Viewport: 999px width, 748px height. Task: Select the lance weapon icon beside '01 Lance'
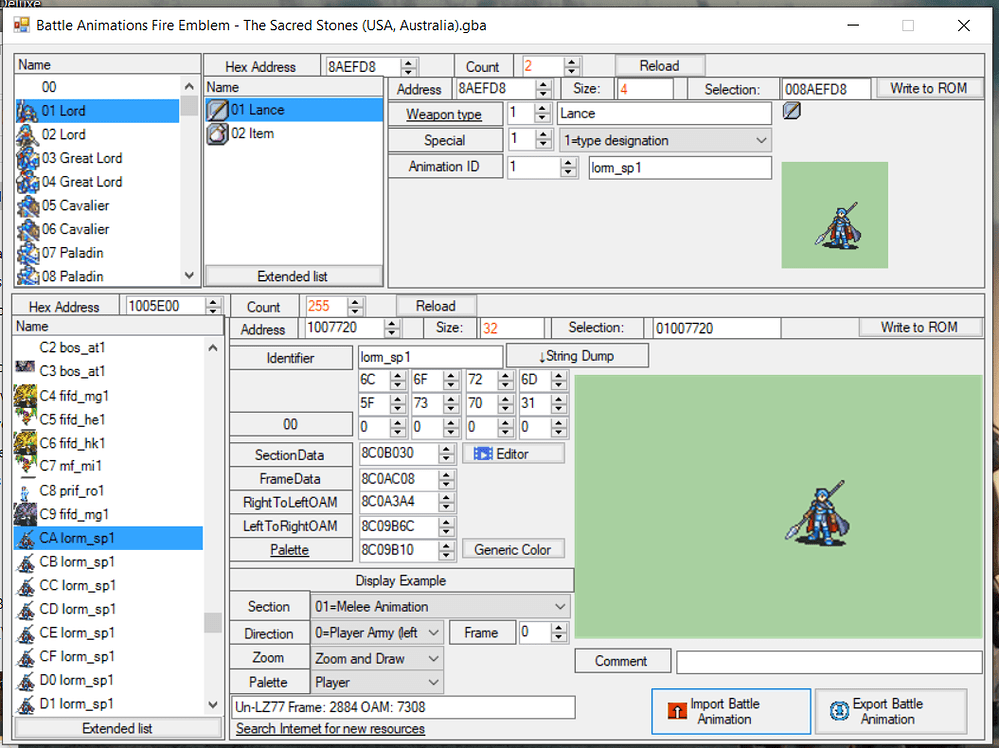[x=216, y=110]
